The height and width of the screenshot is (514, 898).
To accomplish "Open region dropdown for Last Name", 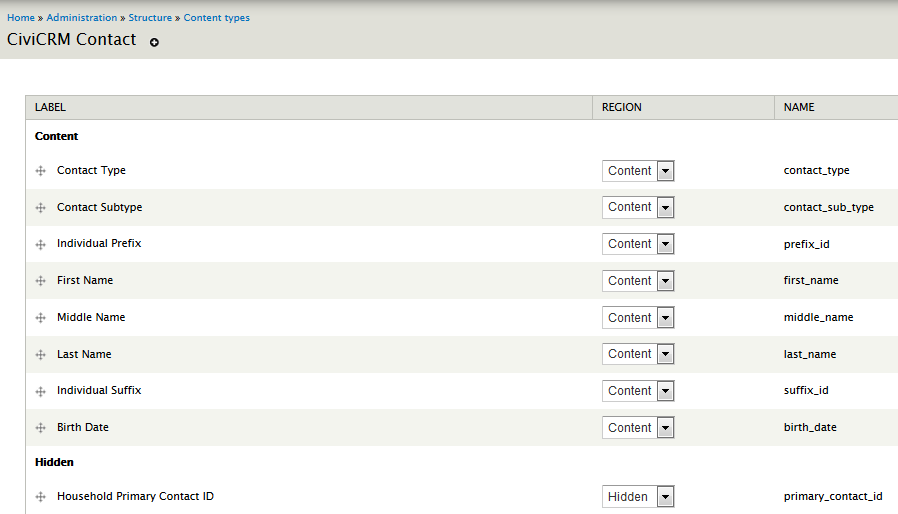I will [638, 354].
